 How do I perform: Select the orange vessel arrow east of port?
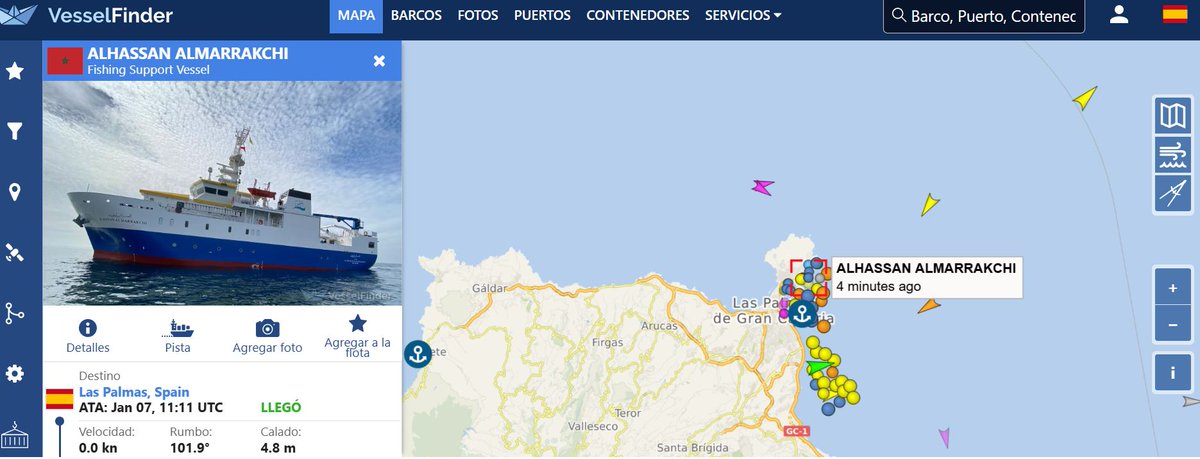(x=929, y=307)
